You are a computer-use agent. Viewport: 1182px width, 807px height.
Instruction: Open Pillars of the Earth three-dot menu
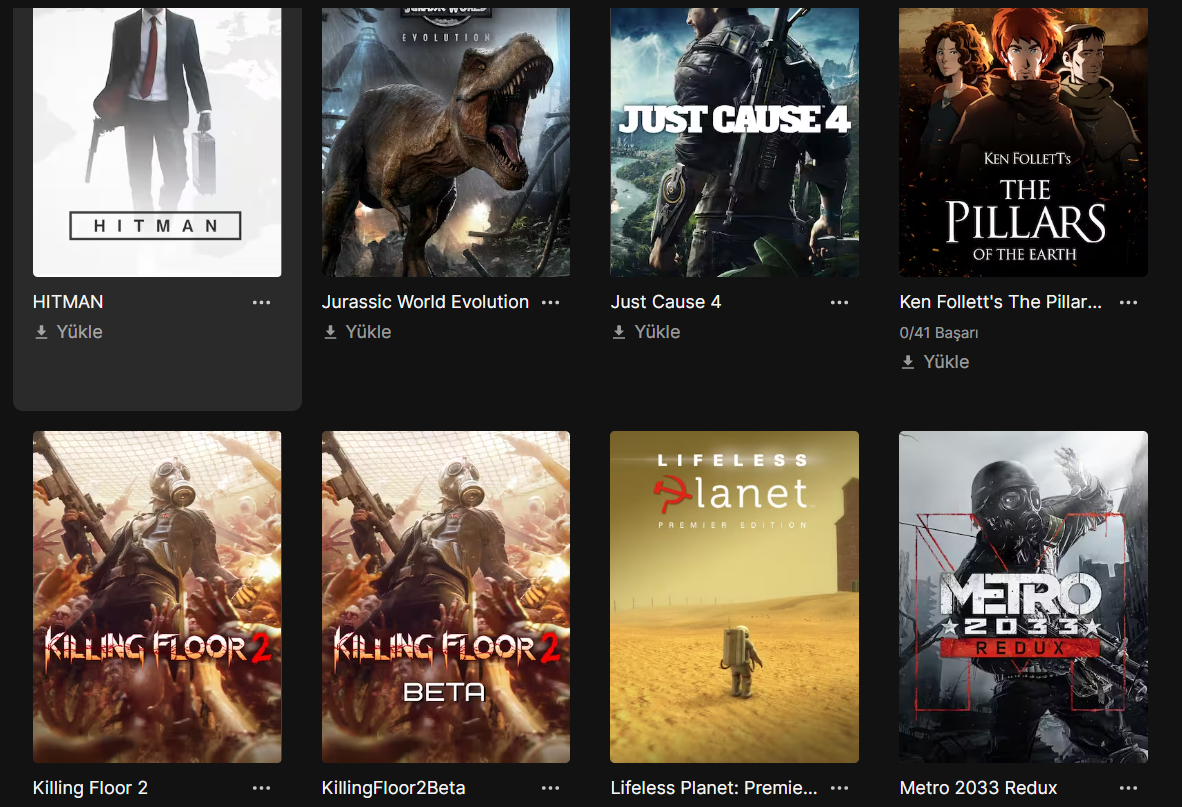[x=1128, y=302]
